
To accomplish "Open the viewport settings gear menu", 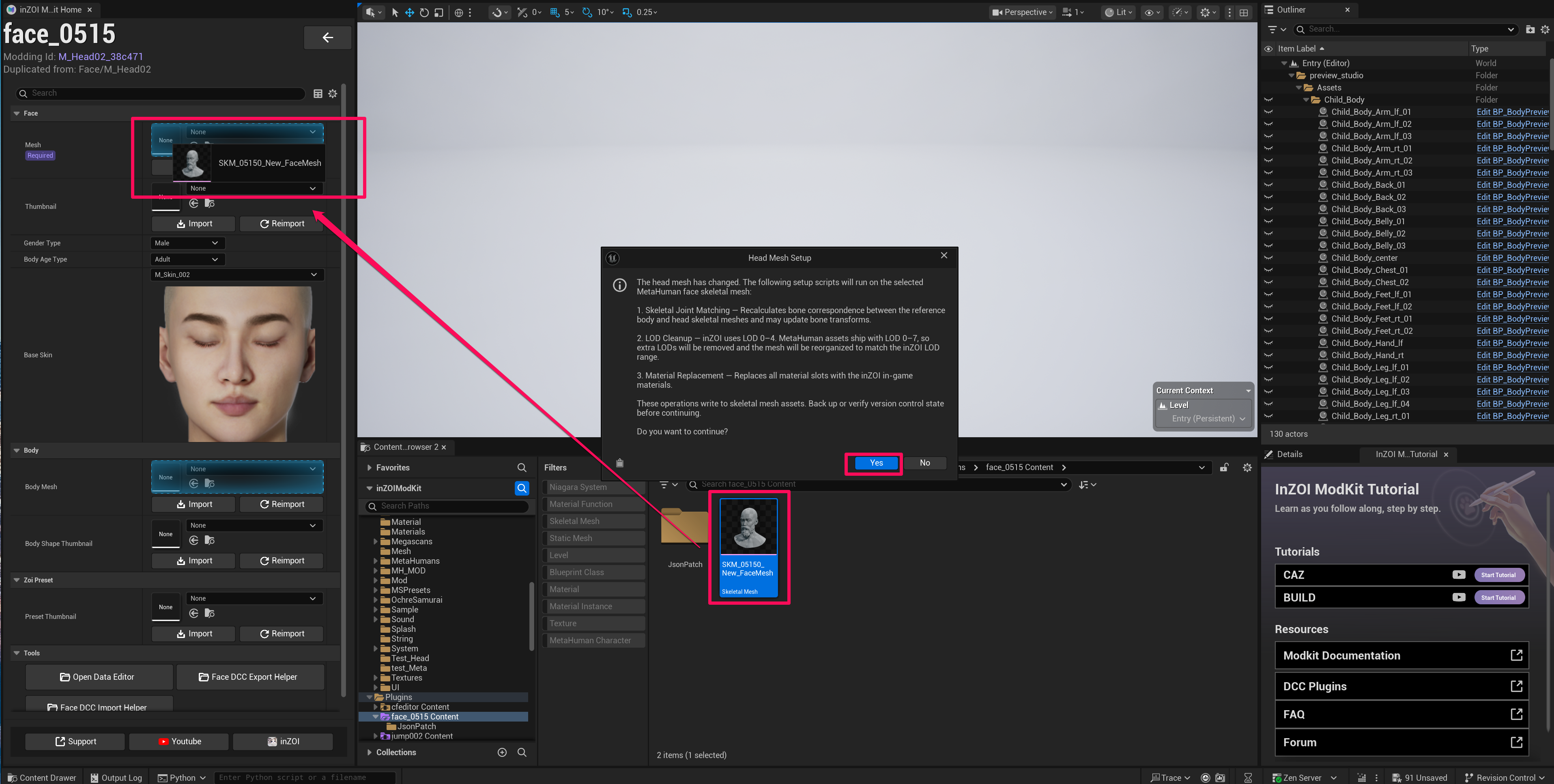I will 1208,12.
